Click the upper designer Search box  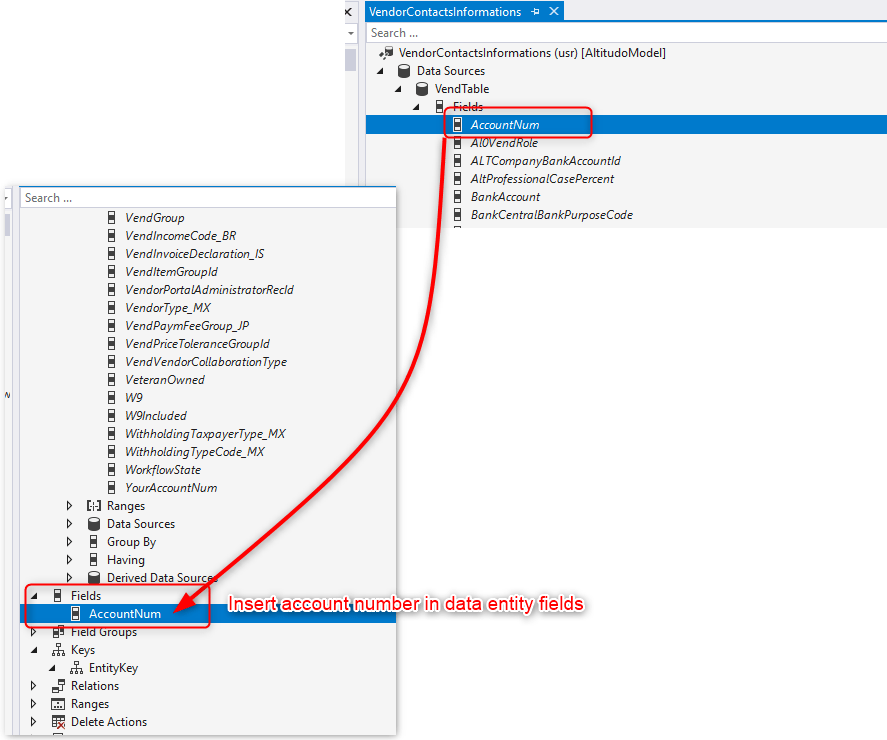click(620, 33)
